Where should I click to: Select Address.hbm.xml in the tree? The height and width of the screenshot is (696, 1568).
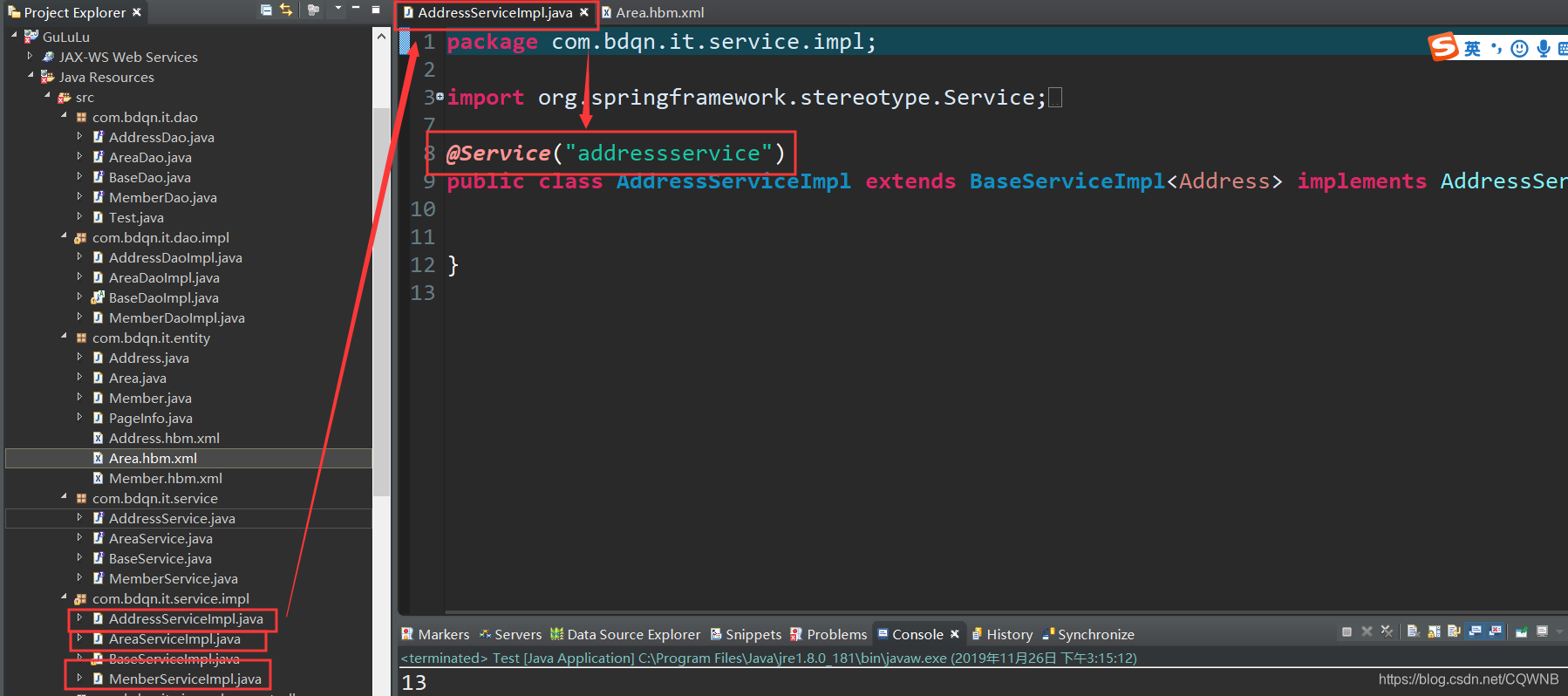[164, 438]
